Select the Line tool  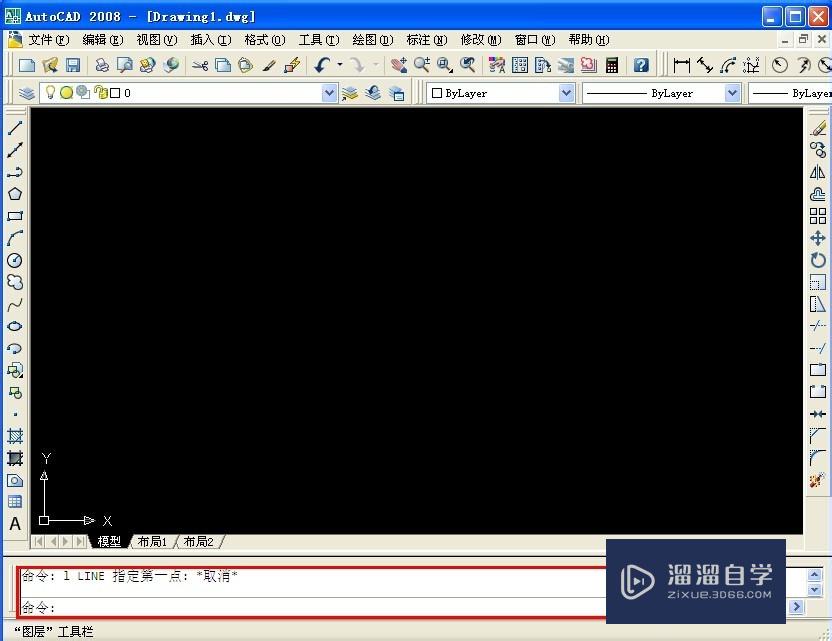(x=13, y=127)
